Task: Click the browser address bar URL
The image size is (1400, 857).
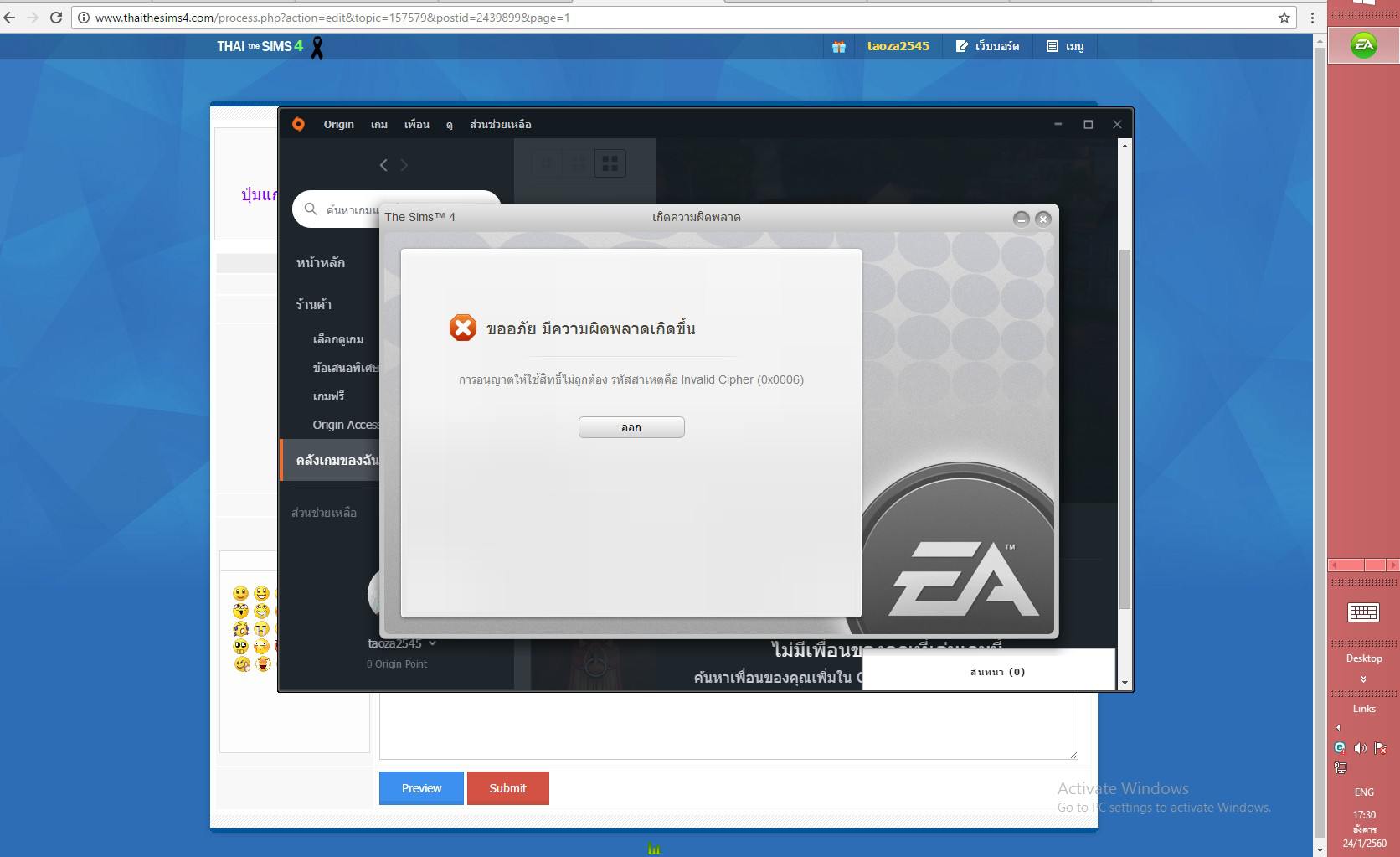Action: [332, 17]
